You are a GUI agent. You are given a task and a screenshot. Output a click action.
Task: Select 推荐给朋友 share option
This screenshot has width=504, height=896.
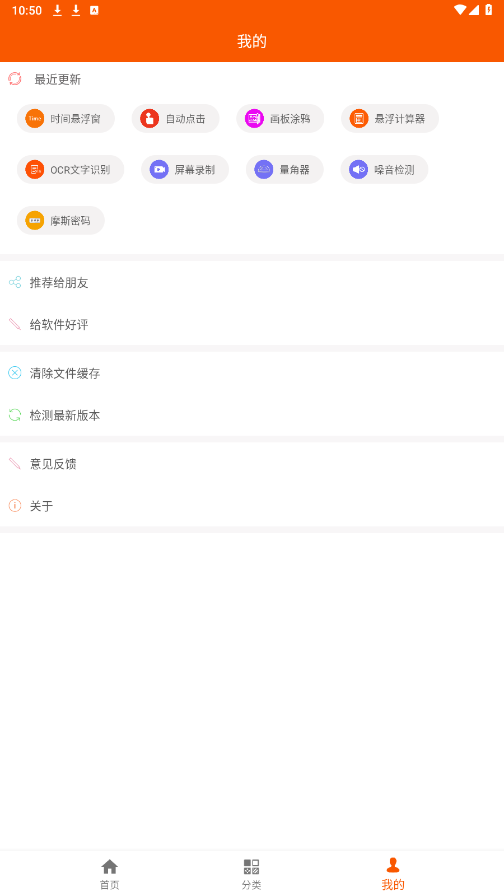pyautogui.click(x=252, y=282)
